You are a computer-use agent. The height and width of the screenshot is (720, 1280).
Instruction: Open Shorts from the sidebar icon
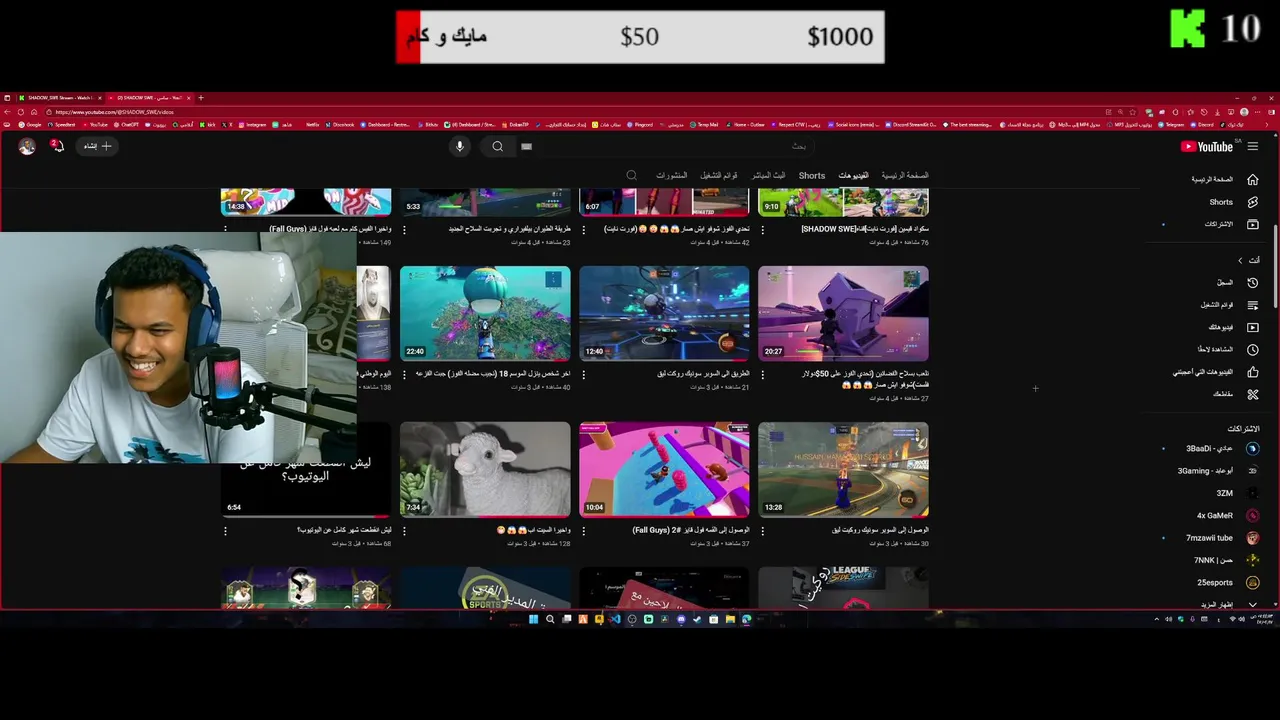click(1252, 202)
